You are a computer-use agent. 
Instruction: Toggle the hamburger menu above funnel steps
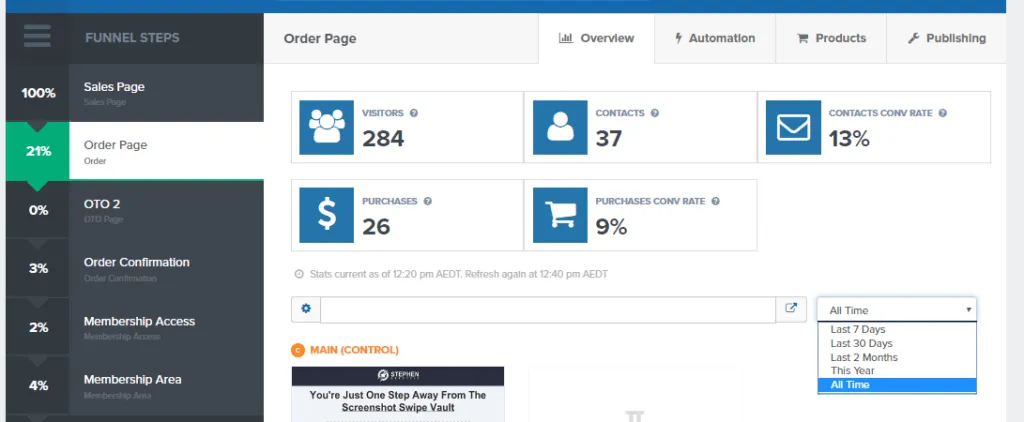[37, 36]
